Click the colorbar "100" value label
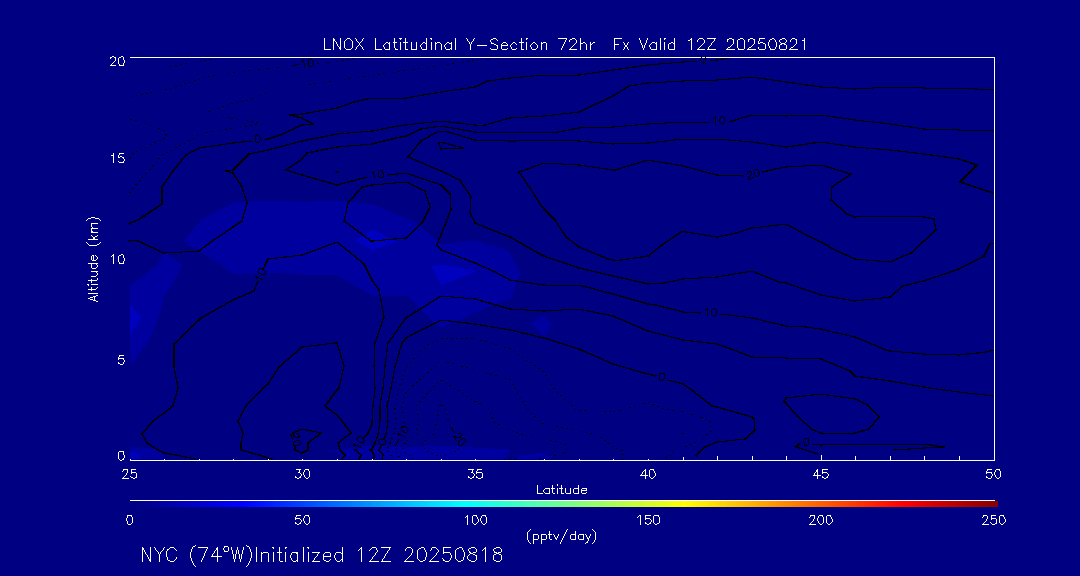 pyautogui.click(x=475, y=520)
